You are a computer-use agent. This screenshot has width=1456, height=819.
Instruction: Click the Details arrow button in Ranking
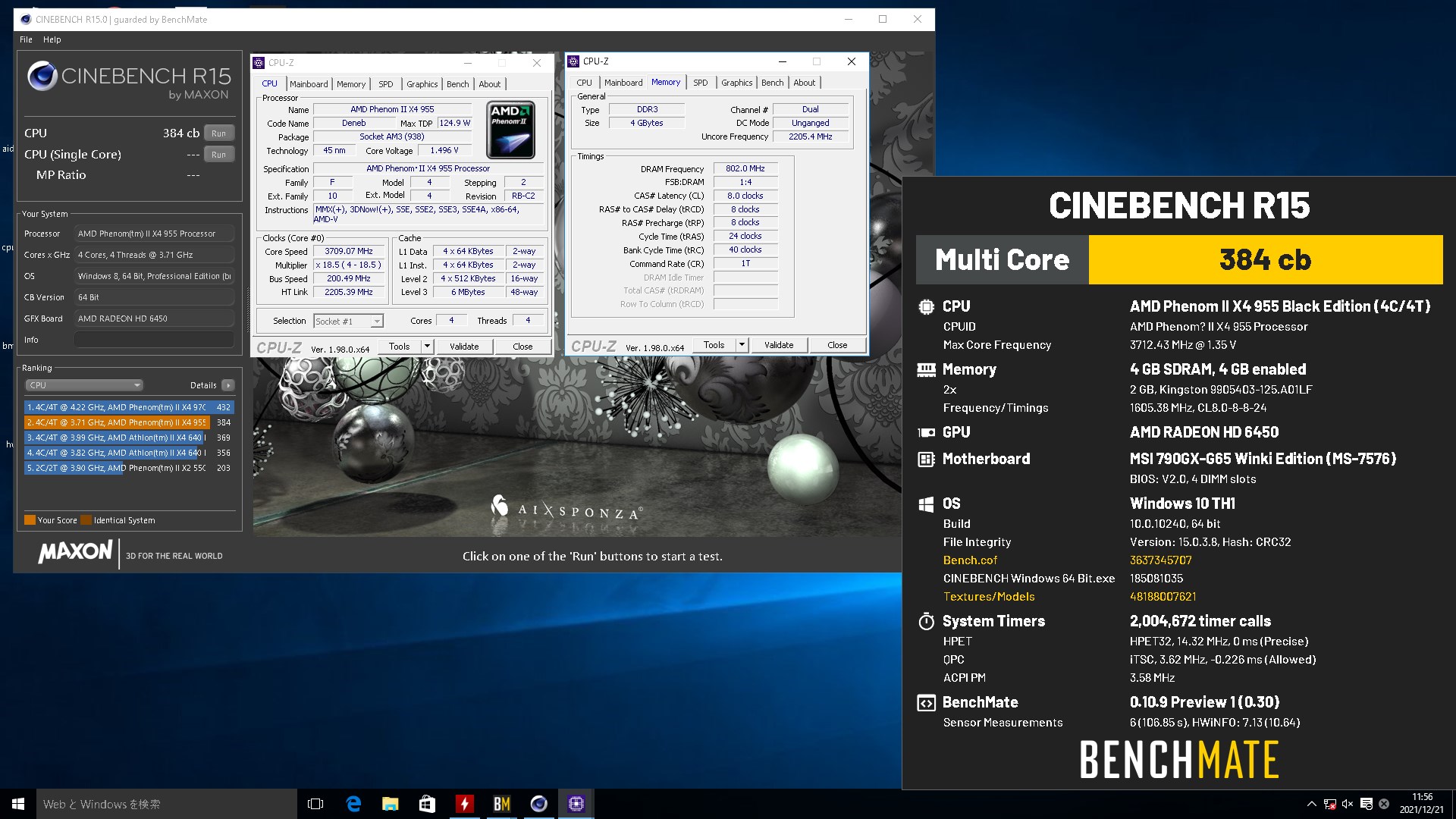(227, 385)
